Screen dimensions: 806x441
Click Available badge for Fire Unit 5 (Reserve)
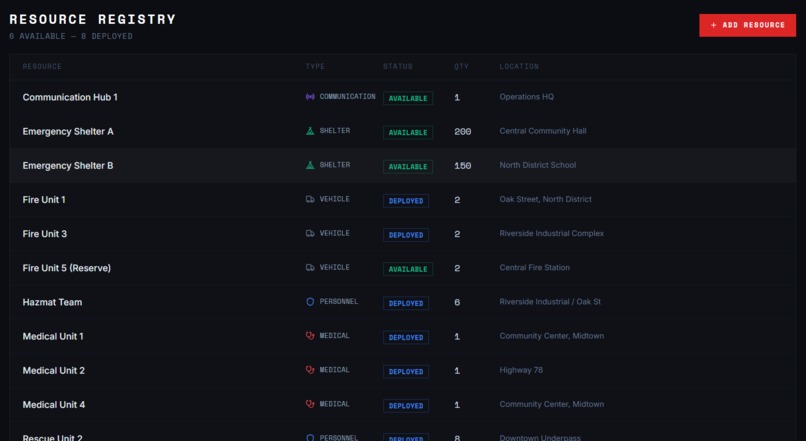tap(408, 269)
